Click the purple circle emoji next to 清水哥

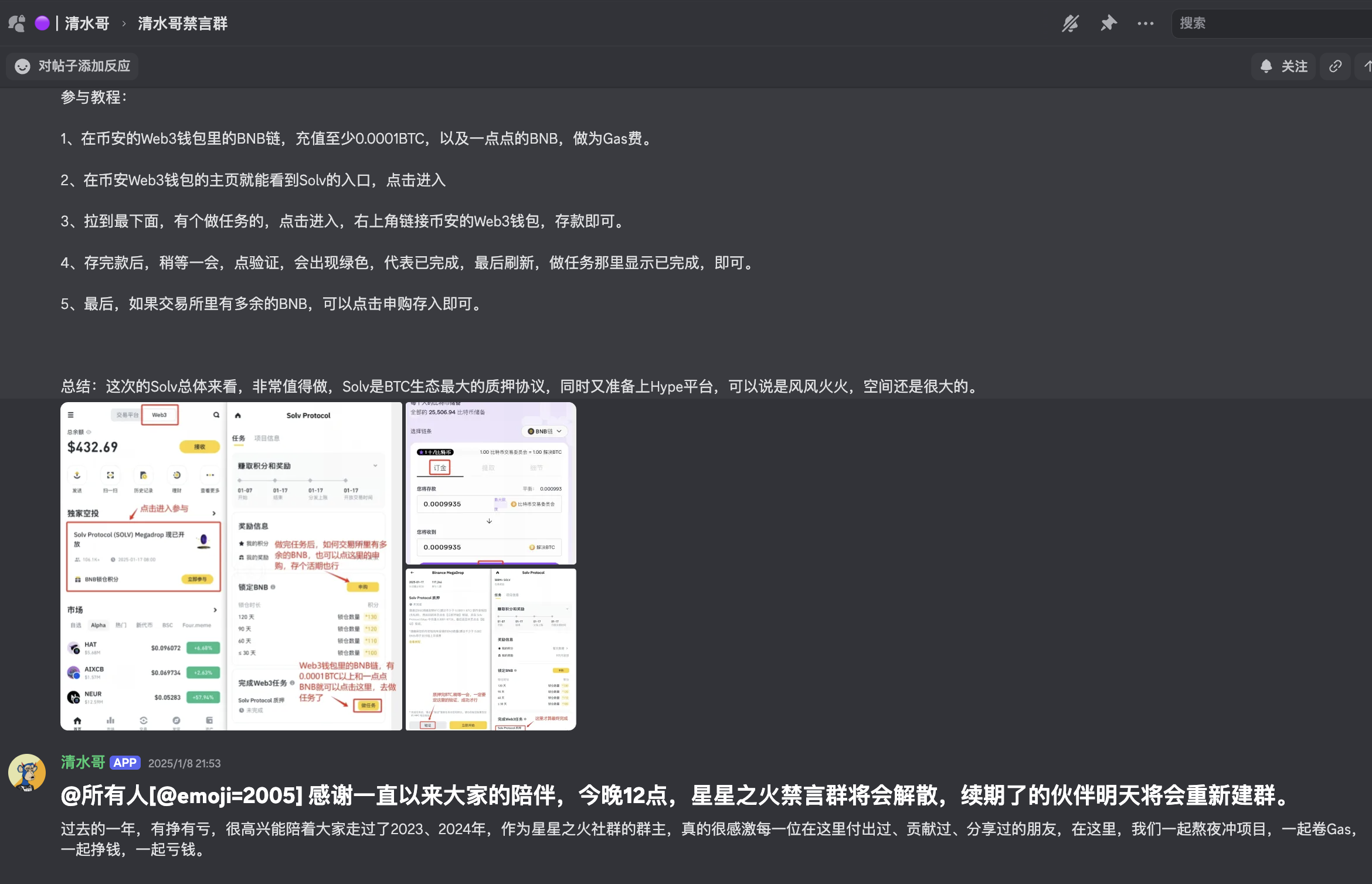coord(42,23)
